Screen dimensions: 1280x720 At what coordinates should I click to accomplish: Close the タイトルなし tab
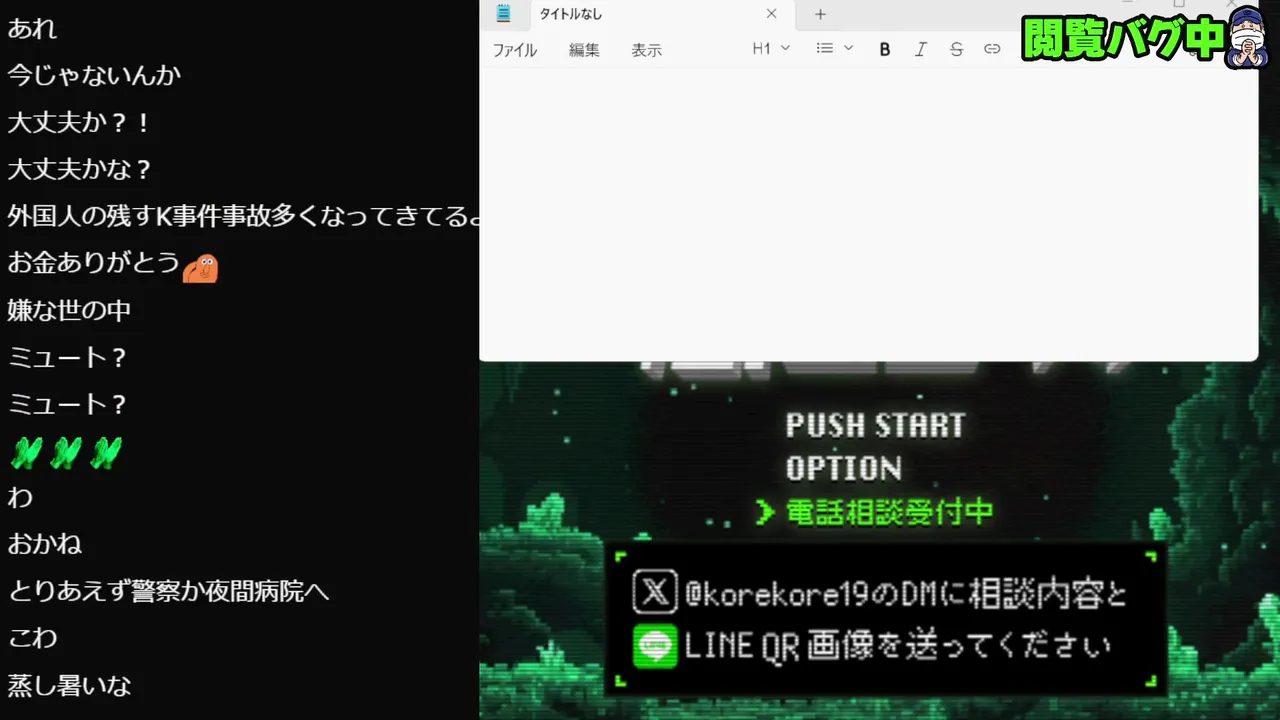pos(771,14)
